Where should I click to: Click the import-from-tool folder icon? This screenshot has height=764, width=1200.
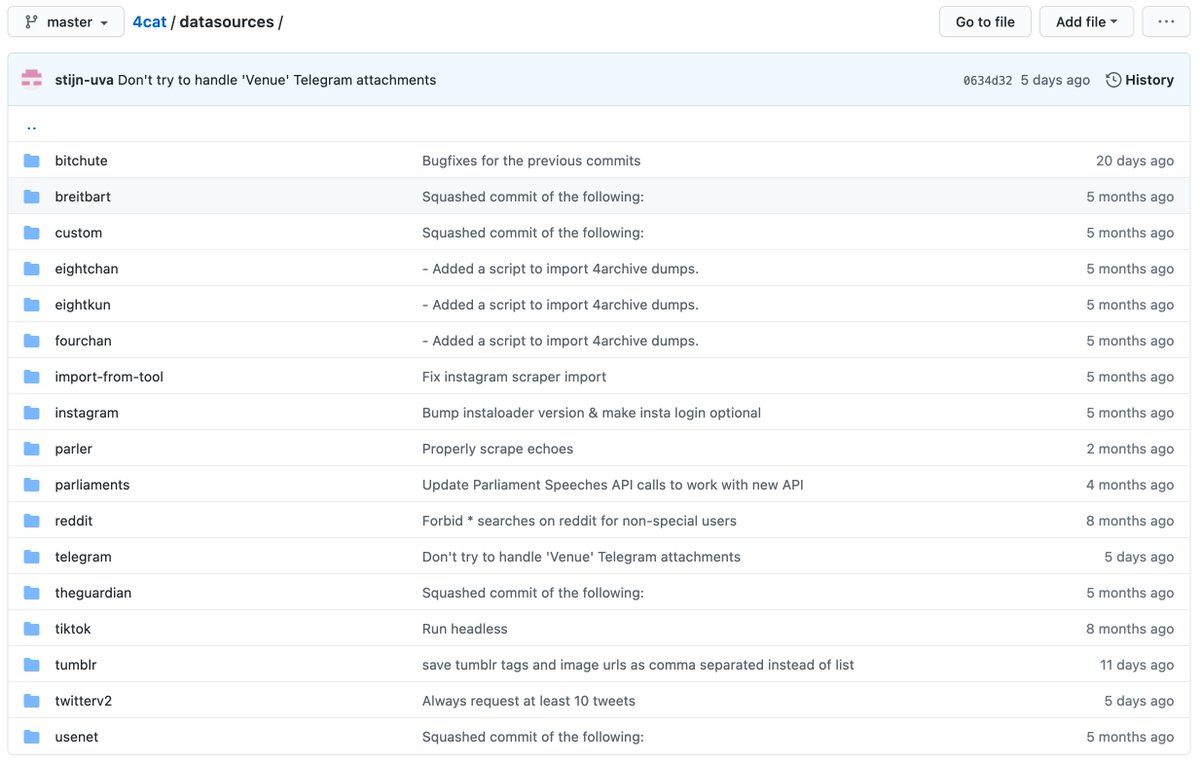[x=32, y=377]
